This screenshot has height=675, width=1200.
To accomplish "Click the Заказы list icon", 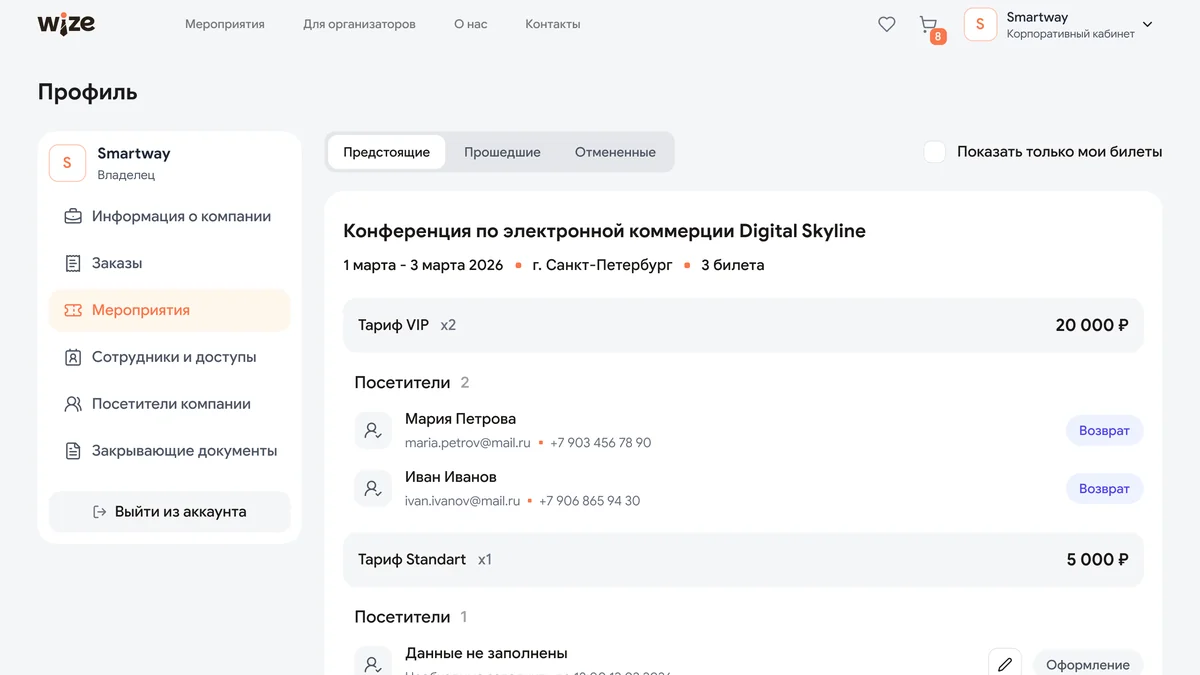I will tap(73, 263).
